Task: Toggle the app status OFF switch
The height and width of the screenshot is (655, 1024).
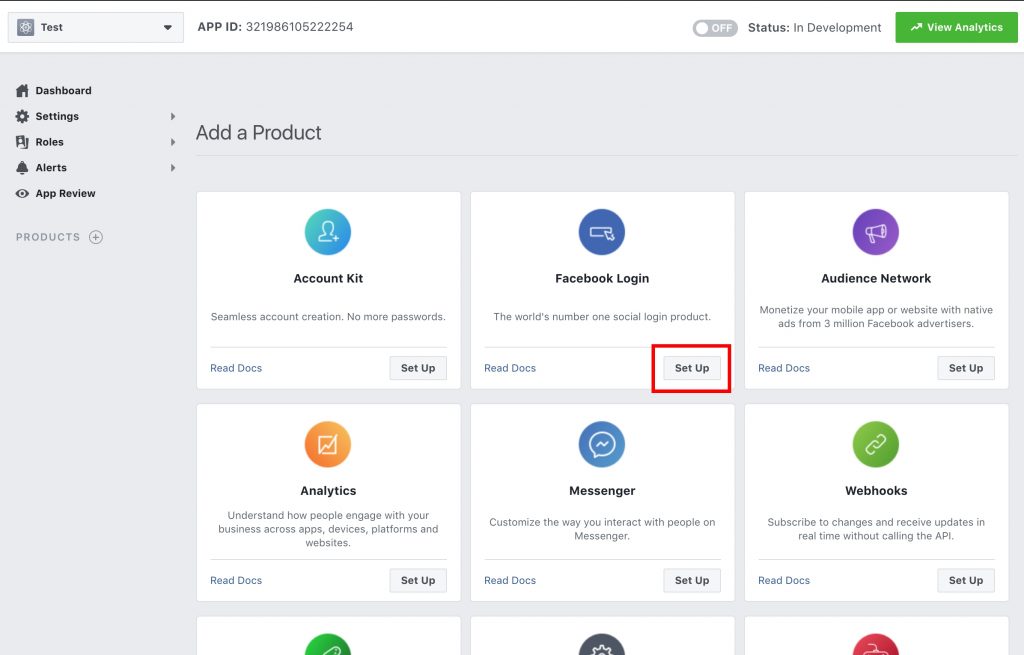Action: tap(715, 28)
